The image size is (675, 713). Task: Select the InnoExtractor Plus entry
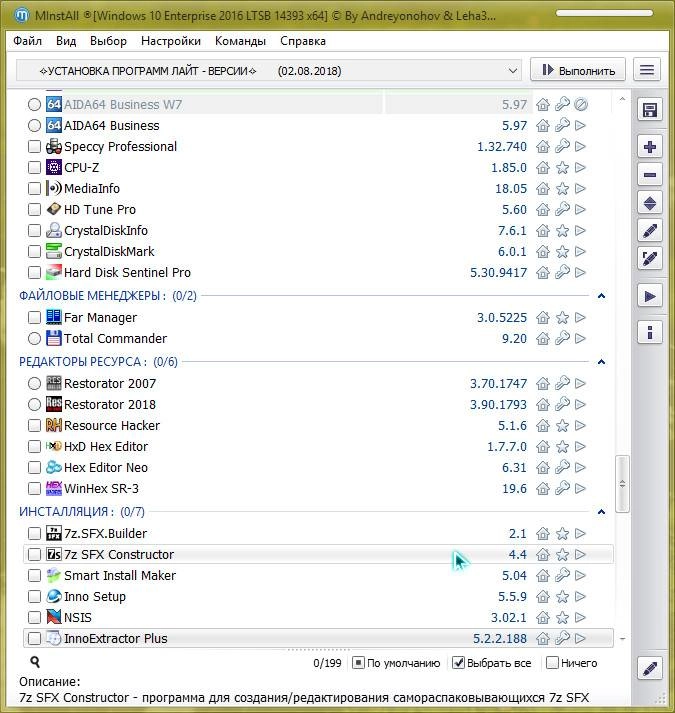[318, 638]
